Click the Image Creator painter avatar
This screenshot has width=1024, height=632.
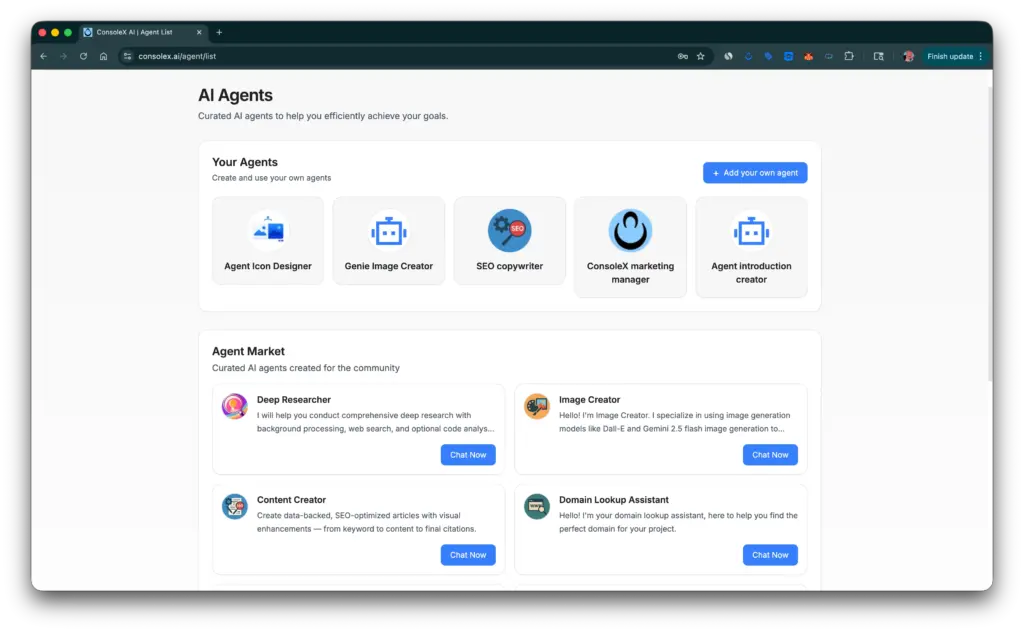pos(536,406)
